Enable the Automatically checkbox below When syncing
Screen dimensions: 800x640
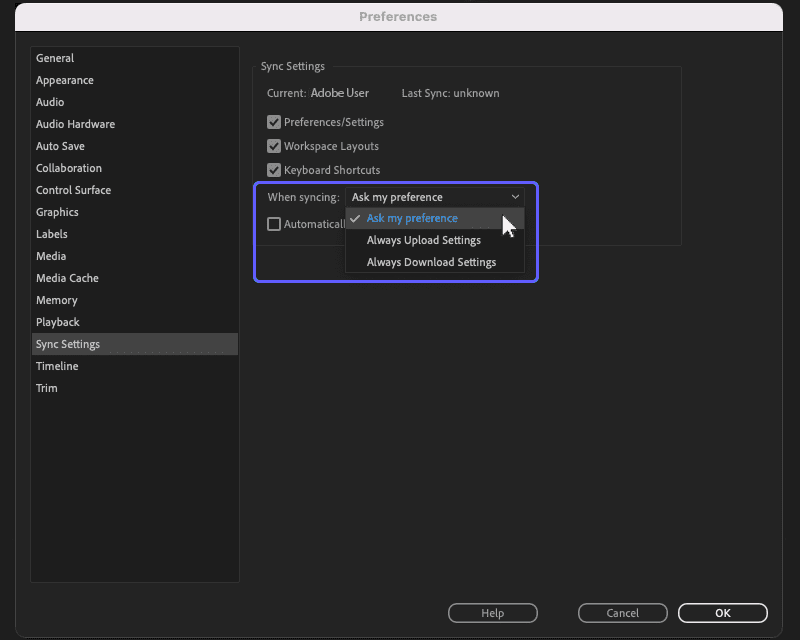(274, 224)
